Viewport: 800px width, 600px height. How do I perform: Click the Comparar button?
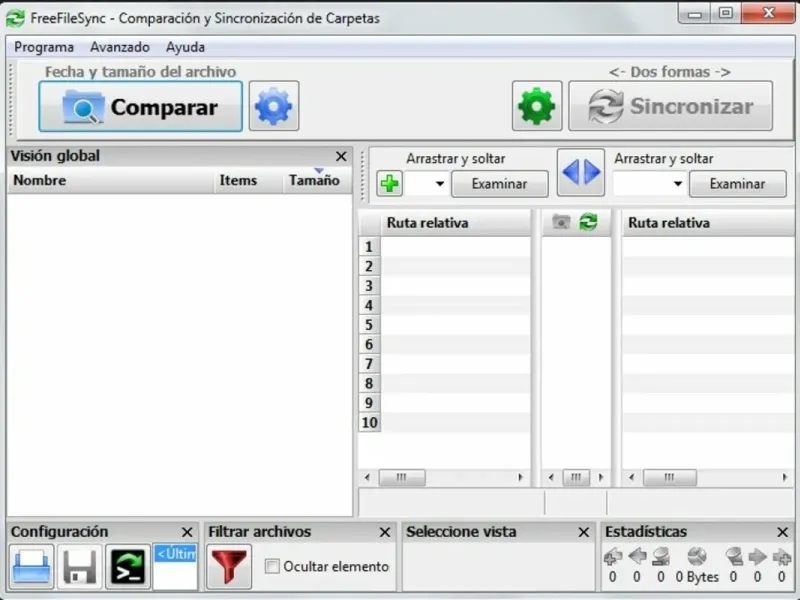click(140, 107)
